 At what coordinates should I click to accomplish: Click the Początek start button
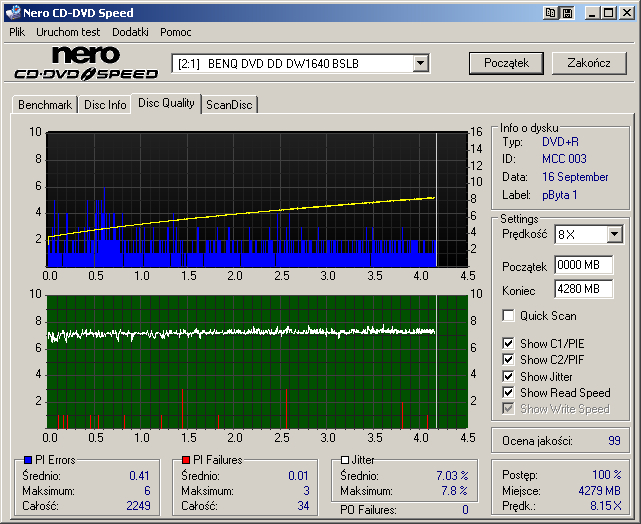click(x=506, y=63)
